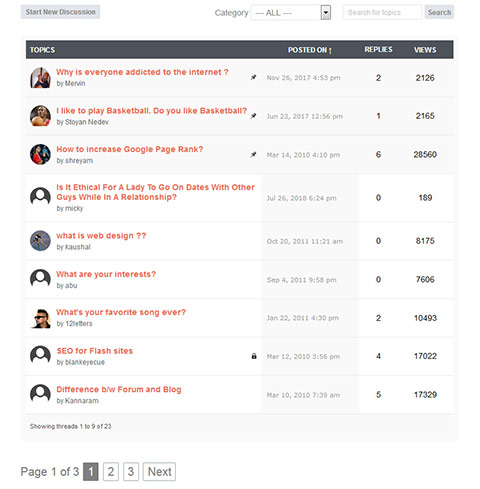The height and width of the screenshot is (489, 480).
Task: Click the views count 8175
Action: [425, 241]
